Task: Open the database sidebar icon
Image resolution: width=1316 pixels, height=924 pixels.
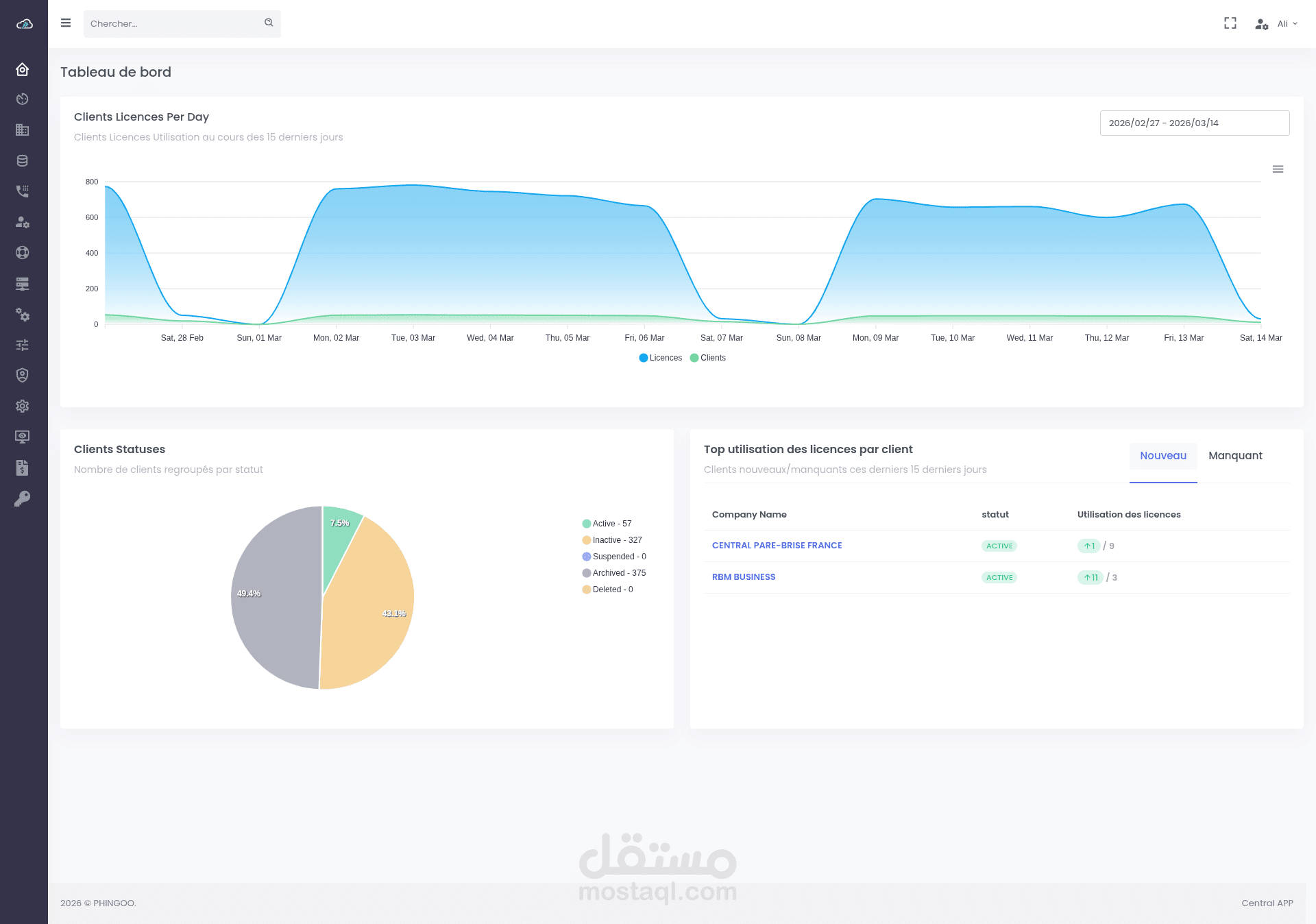Action: [x=23, y=161]
